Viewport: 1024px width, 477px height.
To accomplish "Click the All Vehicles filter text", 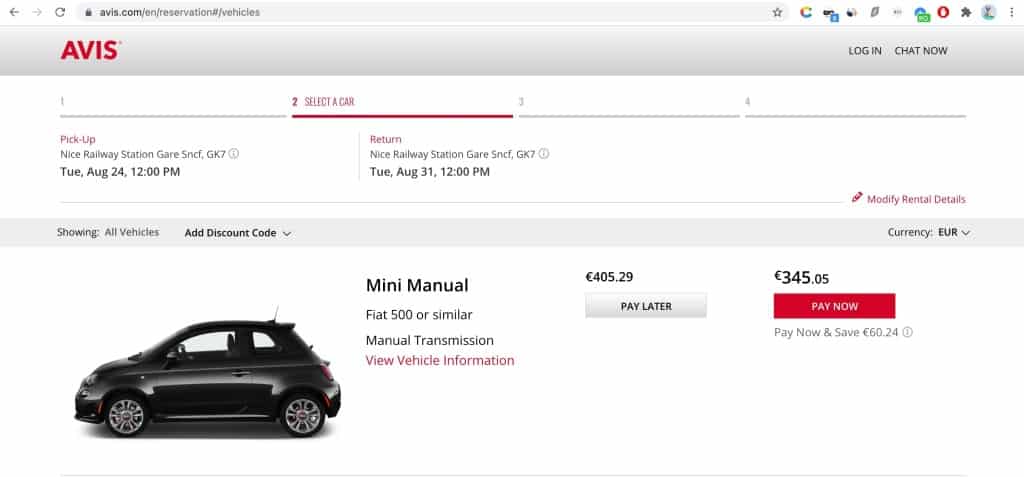I will (132, 232).
